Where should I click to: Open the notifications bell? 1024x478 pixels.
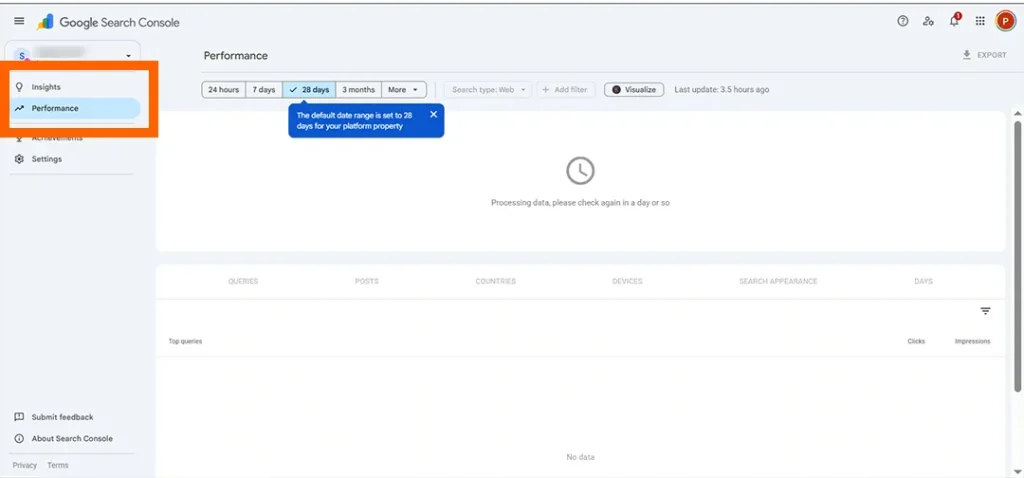click(955, 20)
